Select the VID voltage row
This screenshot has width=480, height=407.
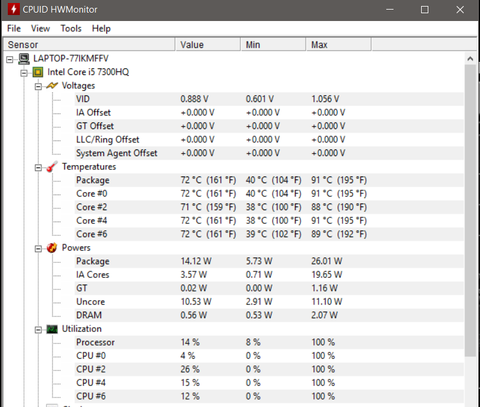269,99
